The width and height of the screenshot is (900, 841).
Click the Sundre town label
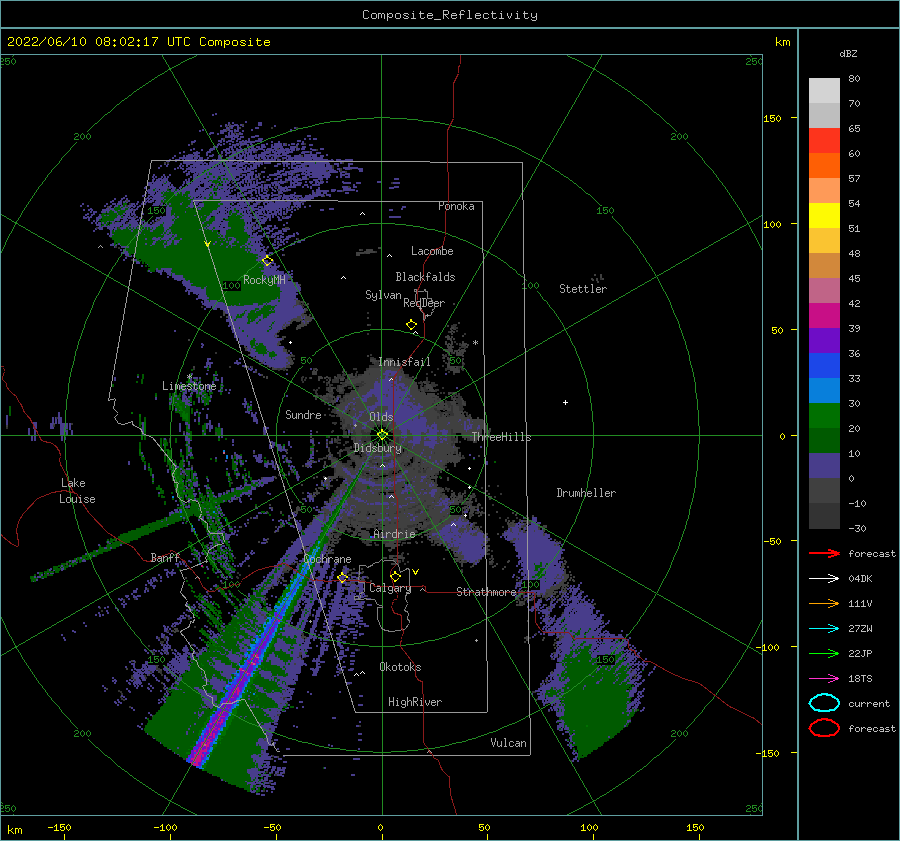pos(303,415)
